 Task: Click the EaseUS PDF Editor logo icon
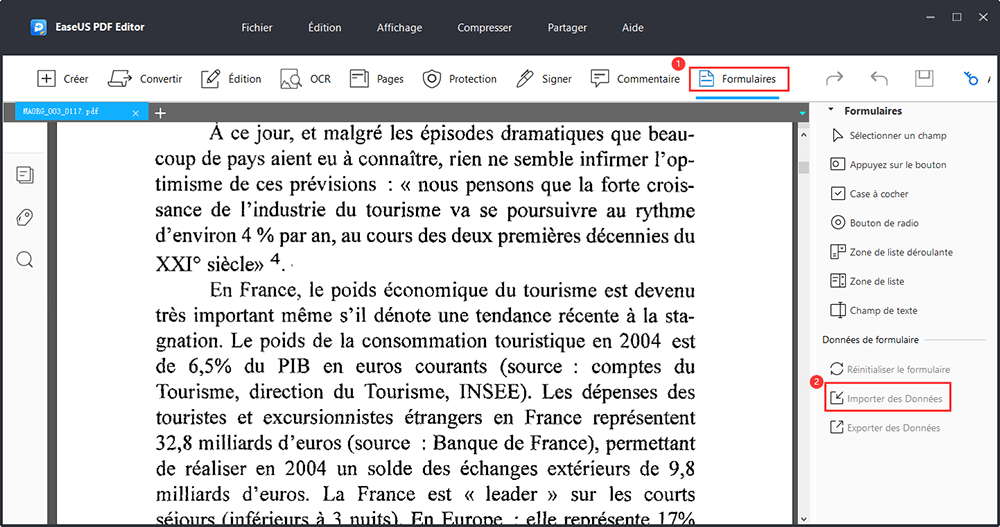(38, 27)
